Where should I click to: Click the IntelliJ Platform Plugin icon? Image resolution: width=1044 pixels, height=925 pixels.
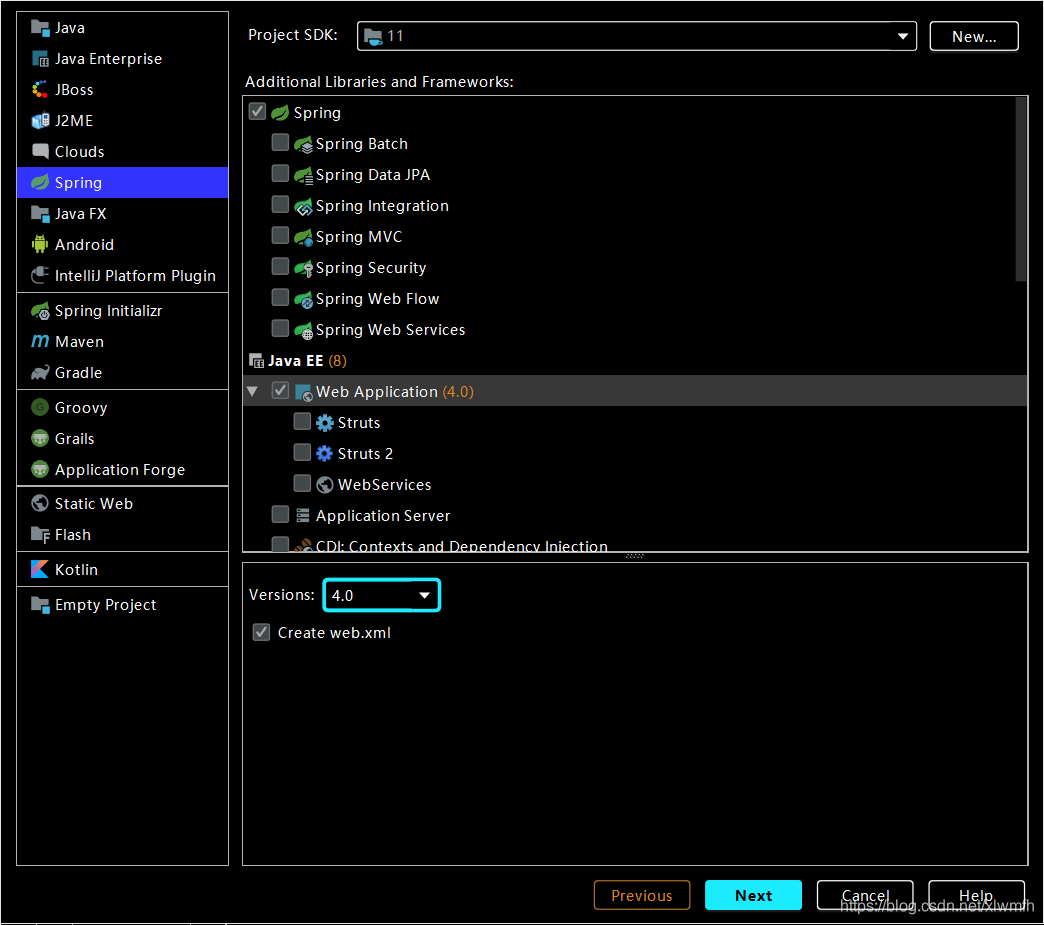click(40, 276)
